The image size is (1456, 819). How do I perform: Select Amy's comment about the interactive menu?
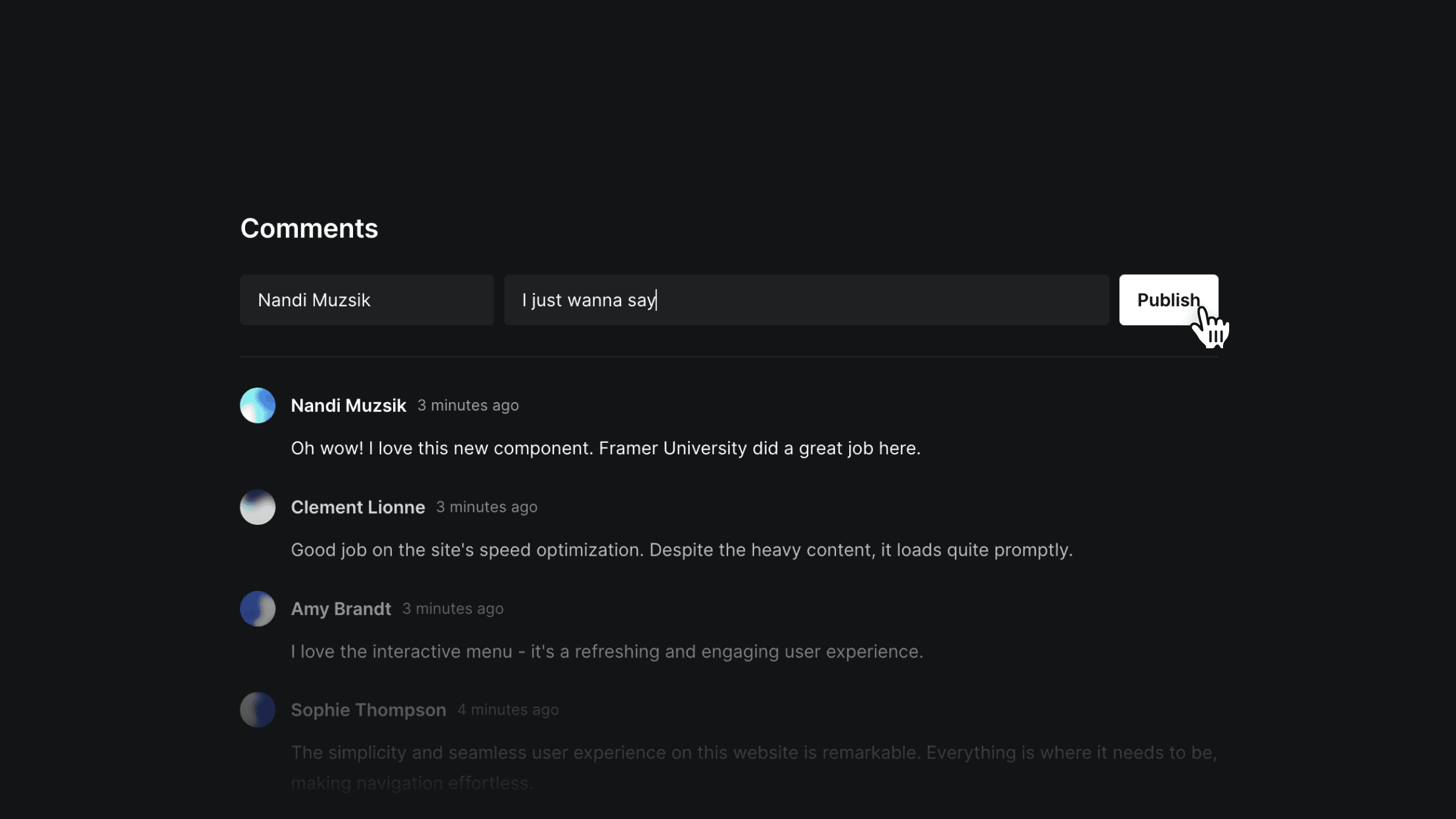tap(607, 651)
